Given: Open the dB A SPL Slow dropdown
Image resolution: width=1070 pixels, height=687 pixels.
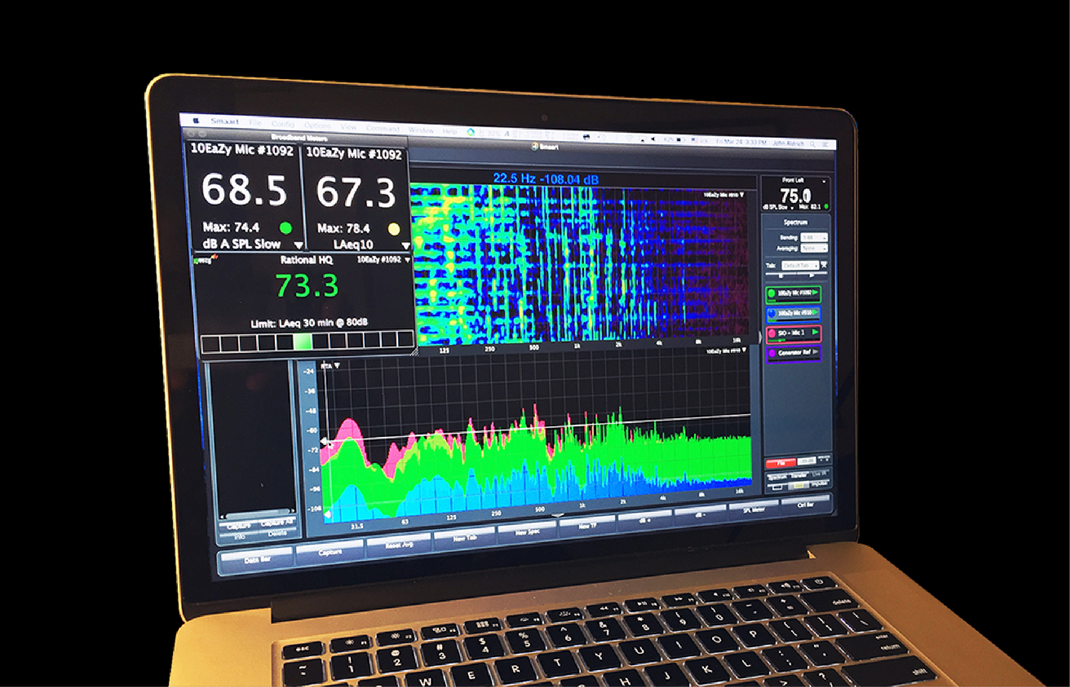Looking at the screenshot, I should pos(298,244).
